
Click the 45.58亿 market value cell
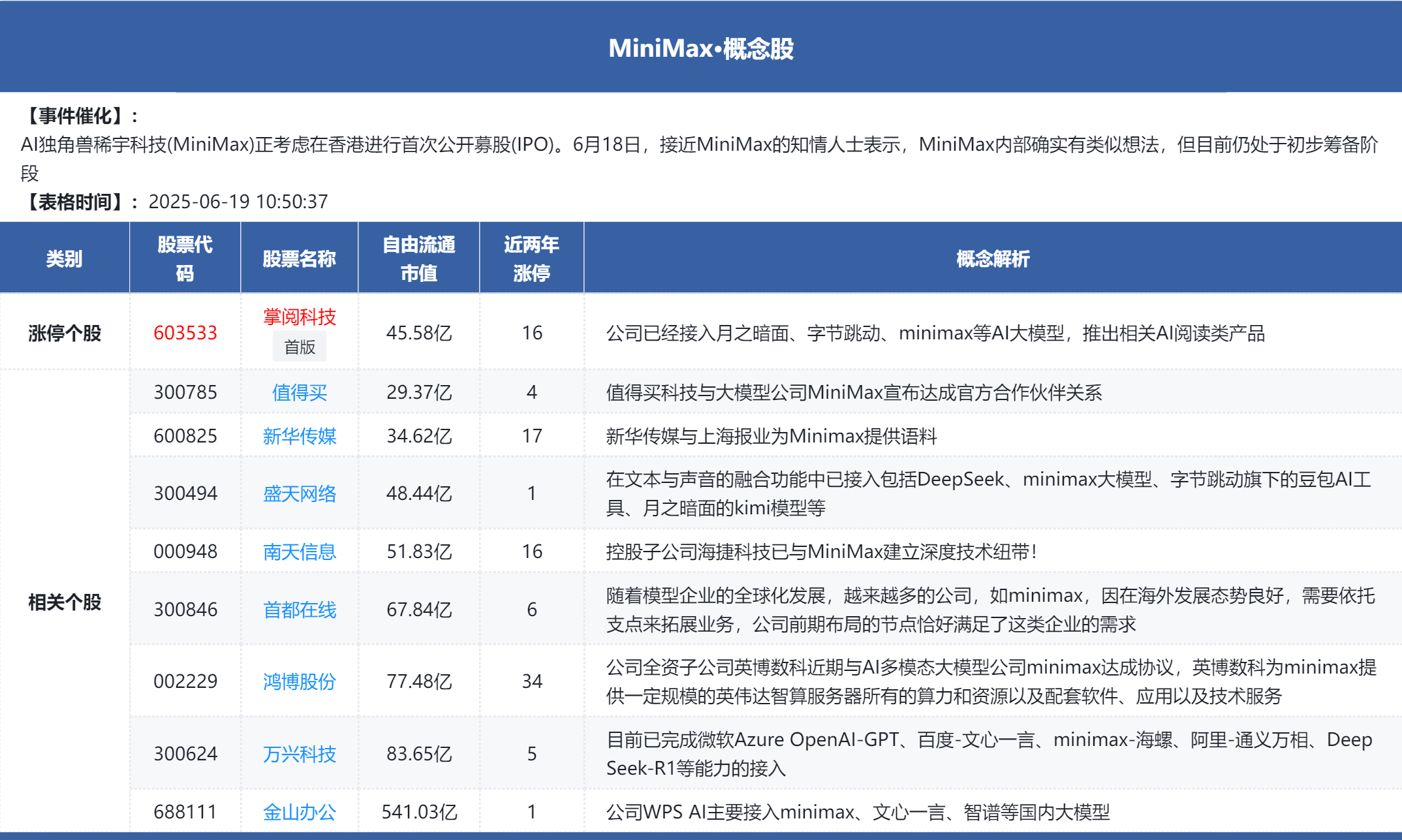(x=419, y=333)
